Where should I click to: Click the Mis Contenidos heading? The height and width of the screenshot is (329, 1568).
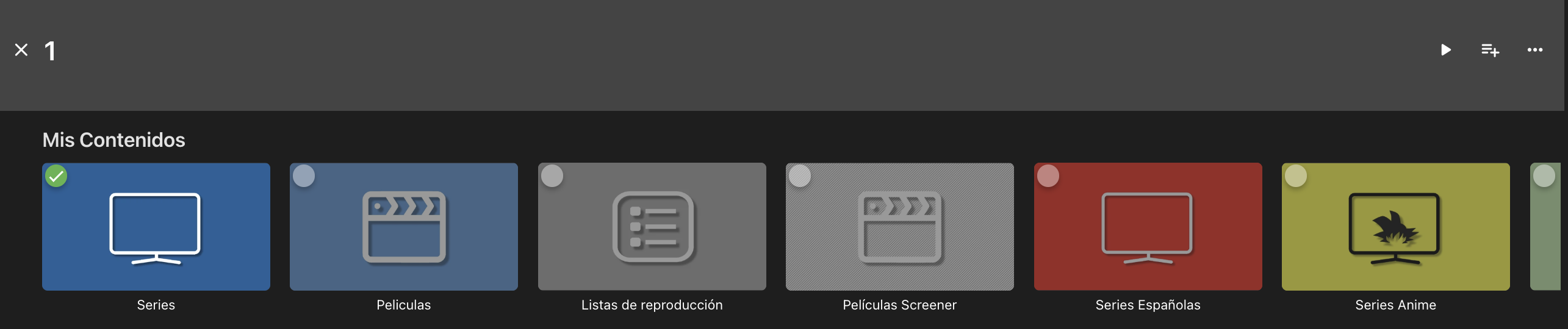click(113, 140)
